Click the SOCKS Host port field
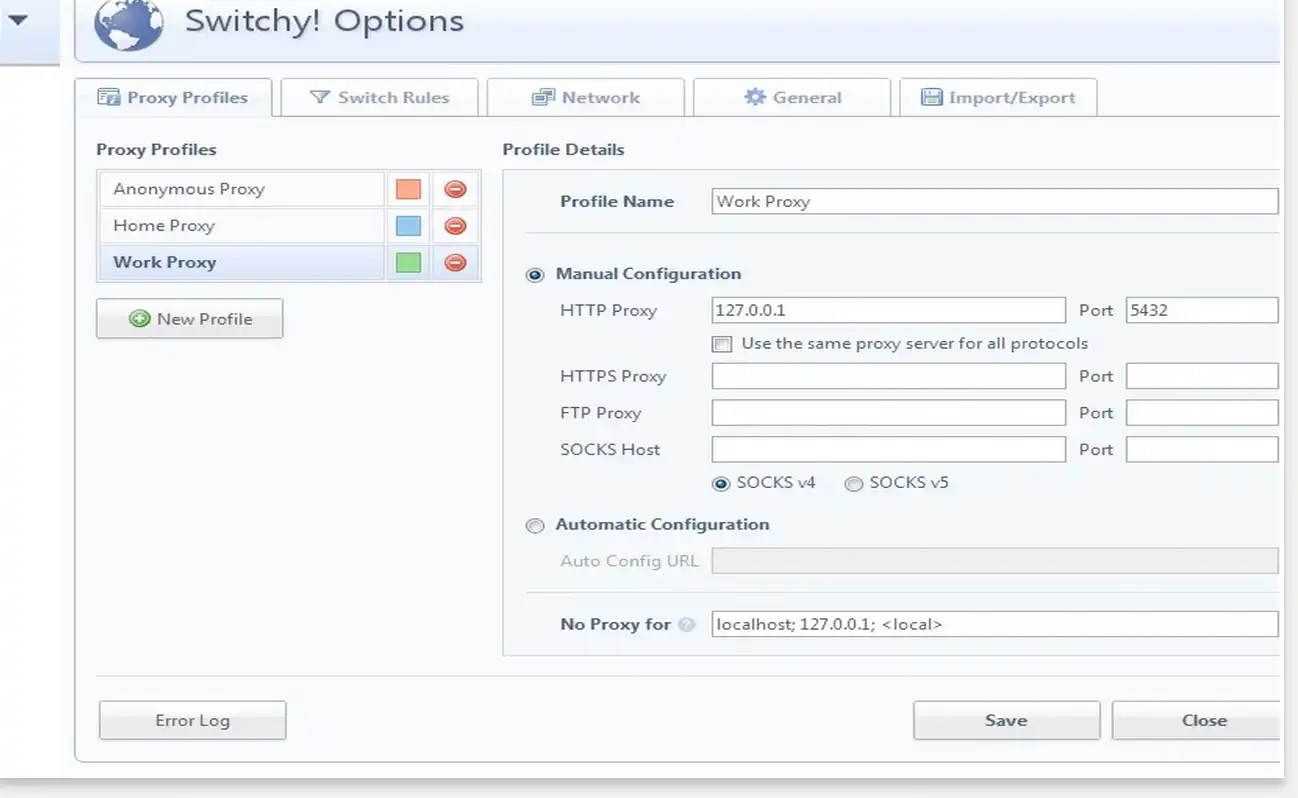This screenshot has width=1298, height=798. pyautogui.click(x=1202, y=449)
